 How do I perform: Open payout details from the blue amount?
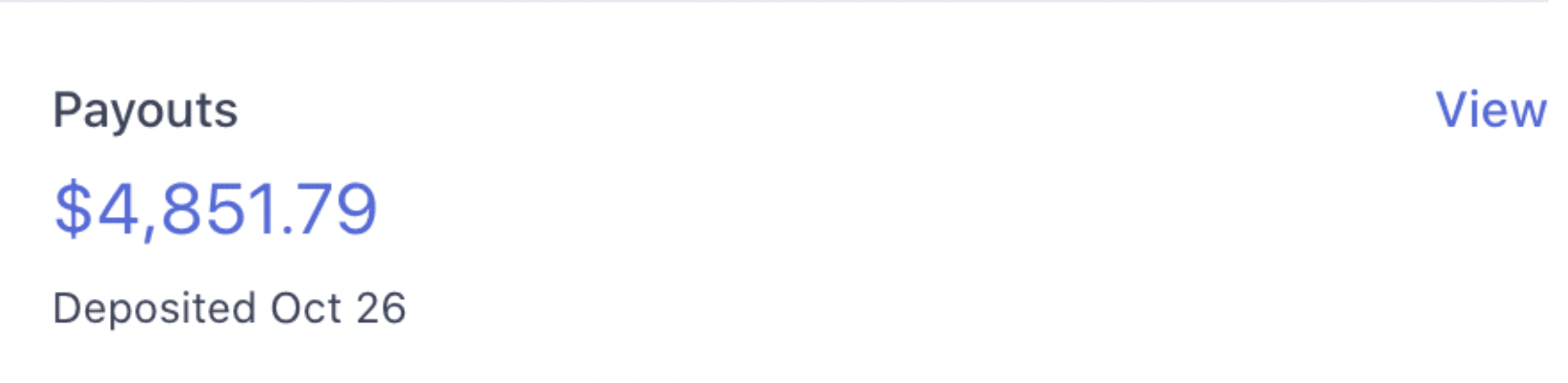(x=216, y=209)
